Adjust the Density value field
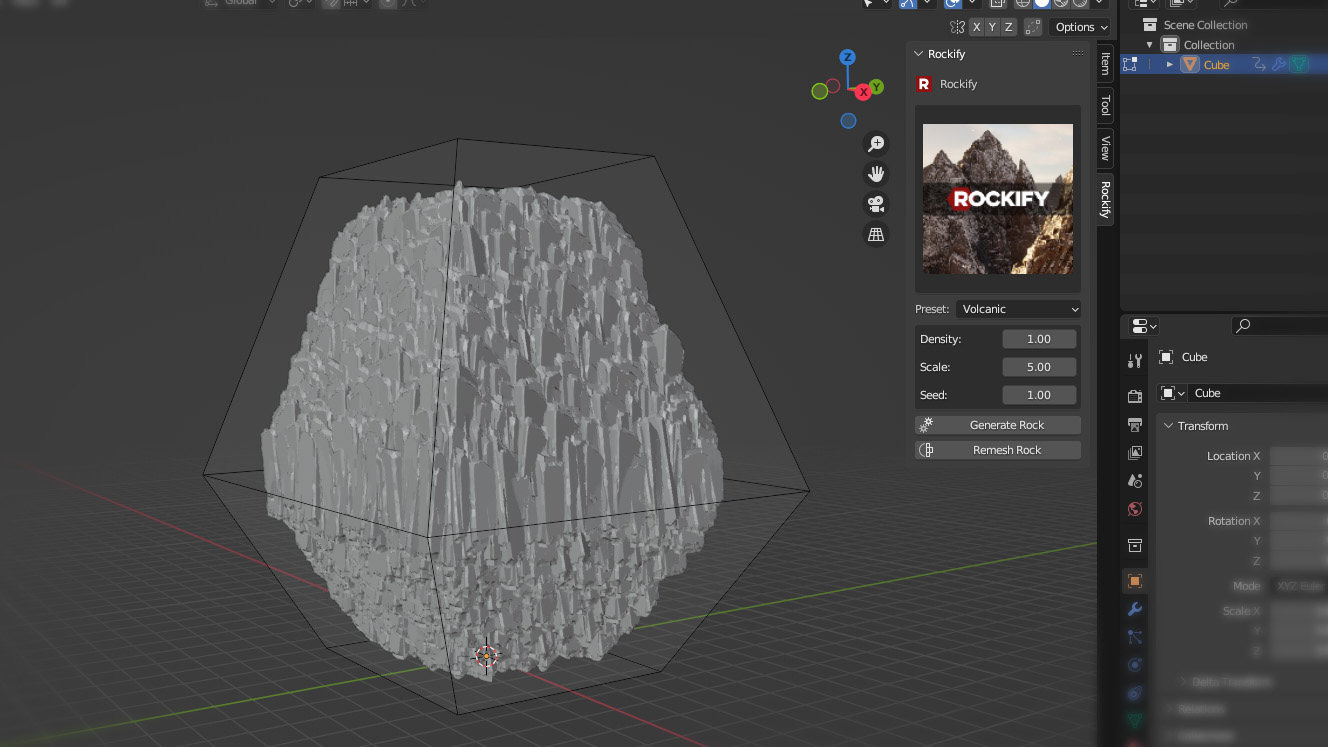The height and width of the screenshot is (747, 1328). 1040,339
